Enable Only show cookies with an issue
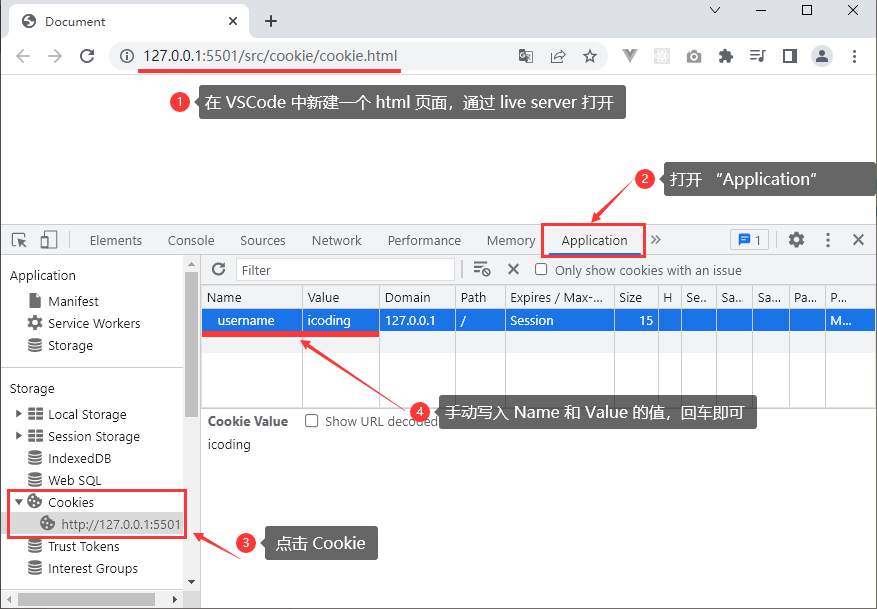Screen dimensions: 877x609 click(541, 270)
